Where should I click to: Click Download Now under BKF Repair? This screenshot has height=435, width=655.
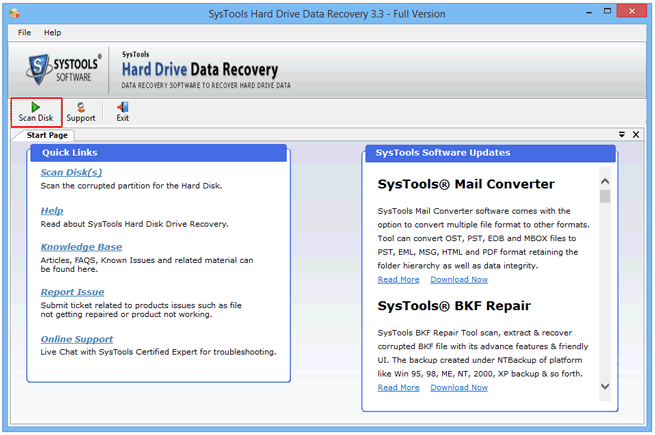(x=459, y=388)
